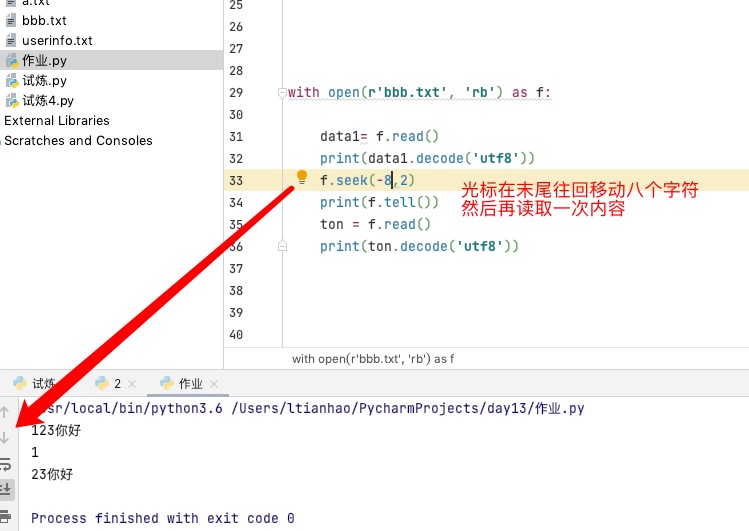Click the bbb.txt text file icon
Image resolution: width=749 pixels, height=531 pixels.
coord(11,21)
